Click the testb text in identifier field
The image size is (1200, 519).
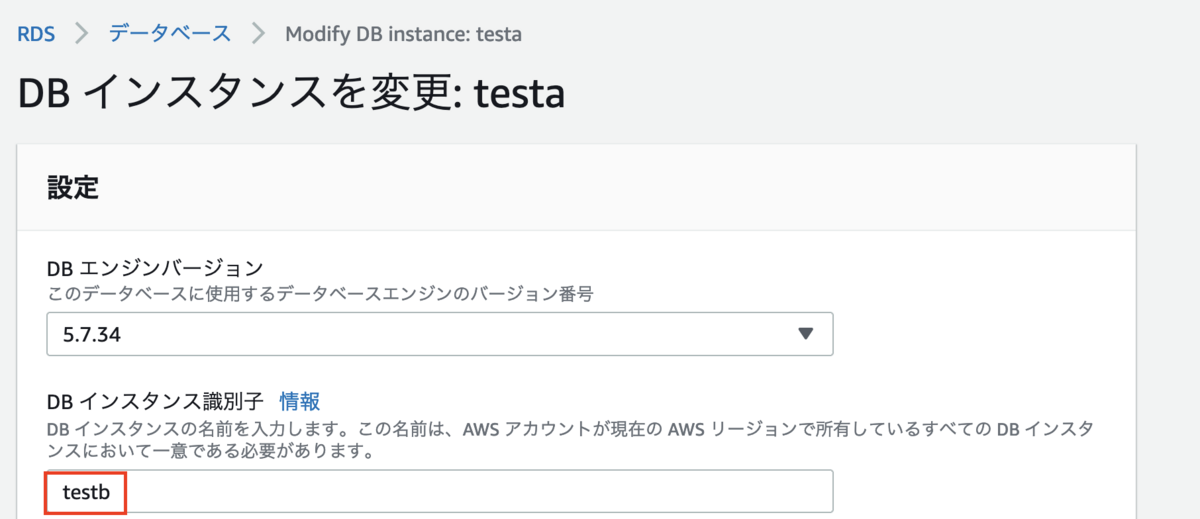point(86,492)
